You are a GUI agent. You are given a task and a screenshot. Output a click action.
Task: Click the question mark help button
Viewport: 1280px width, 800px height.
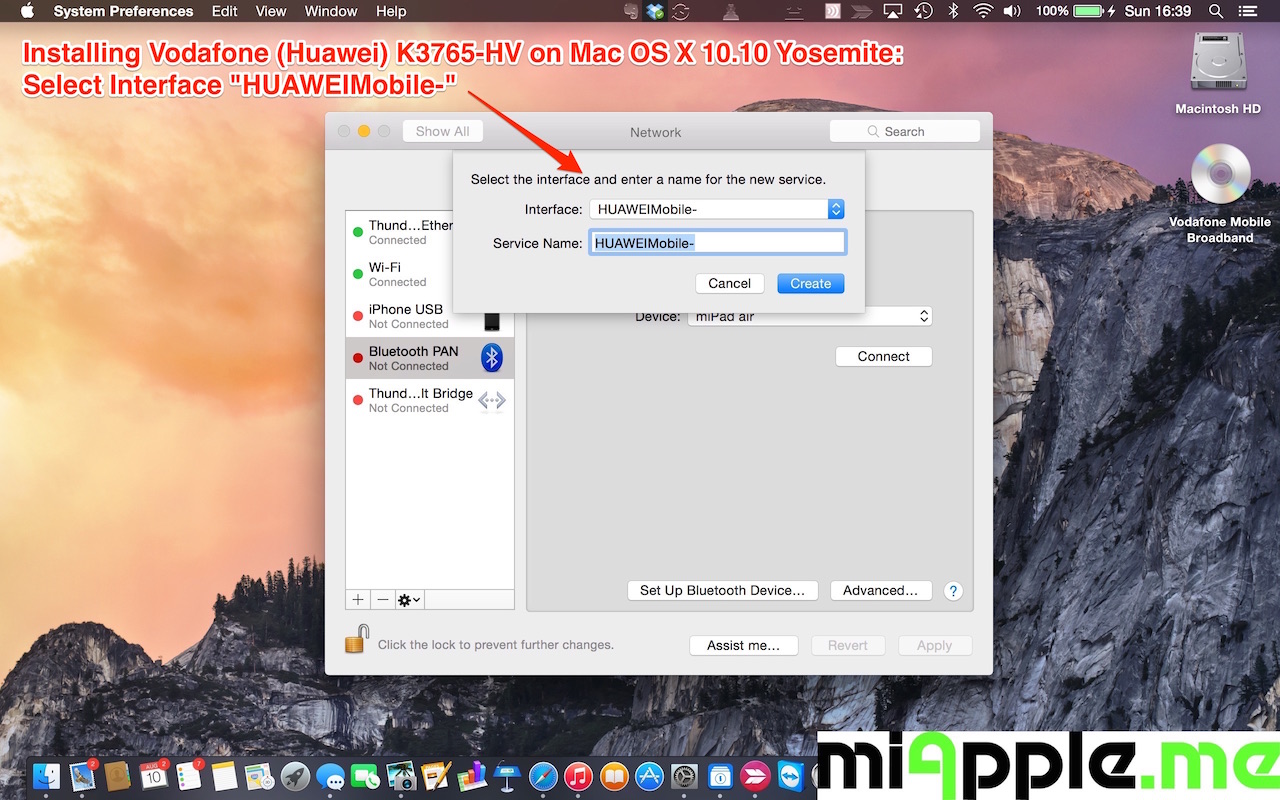(x=953, y=591)
